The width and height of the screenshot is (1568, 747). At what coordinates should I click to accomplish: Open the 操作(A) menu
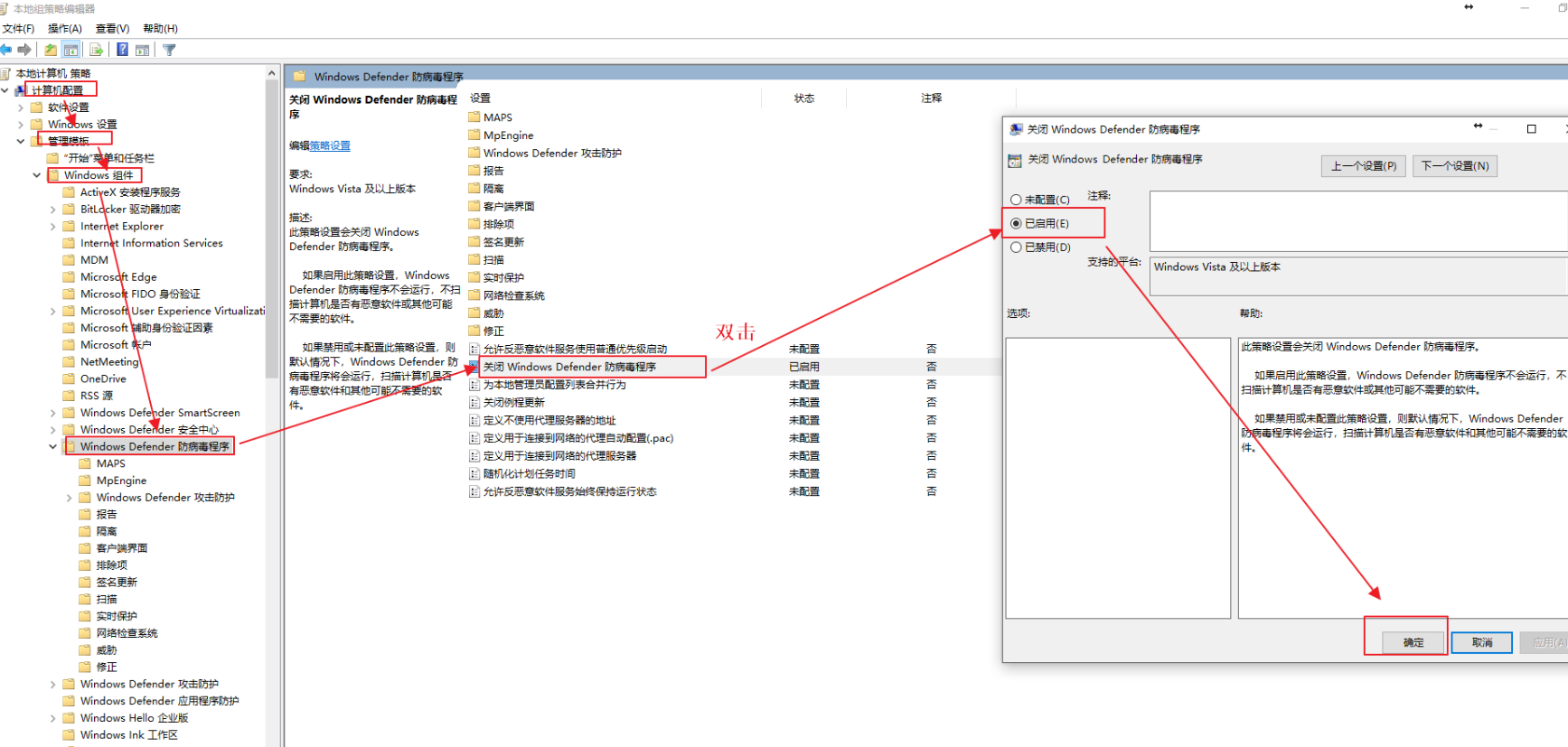[65, 29]
